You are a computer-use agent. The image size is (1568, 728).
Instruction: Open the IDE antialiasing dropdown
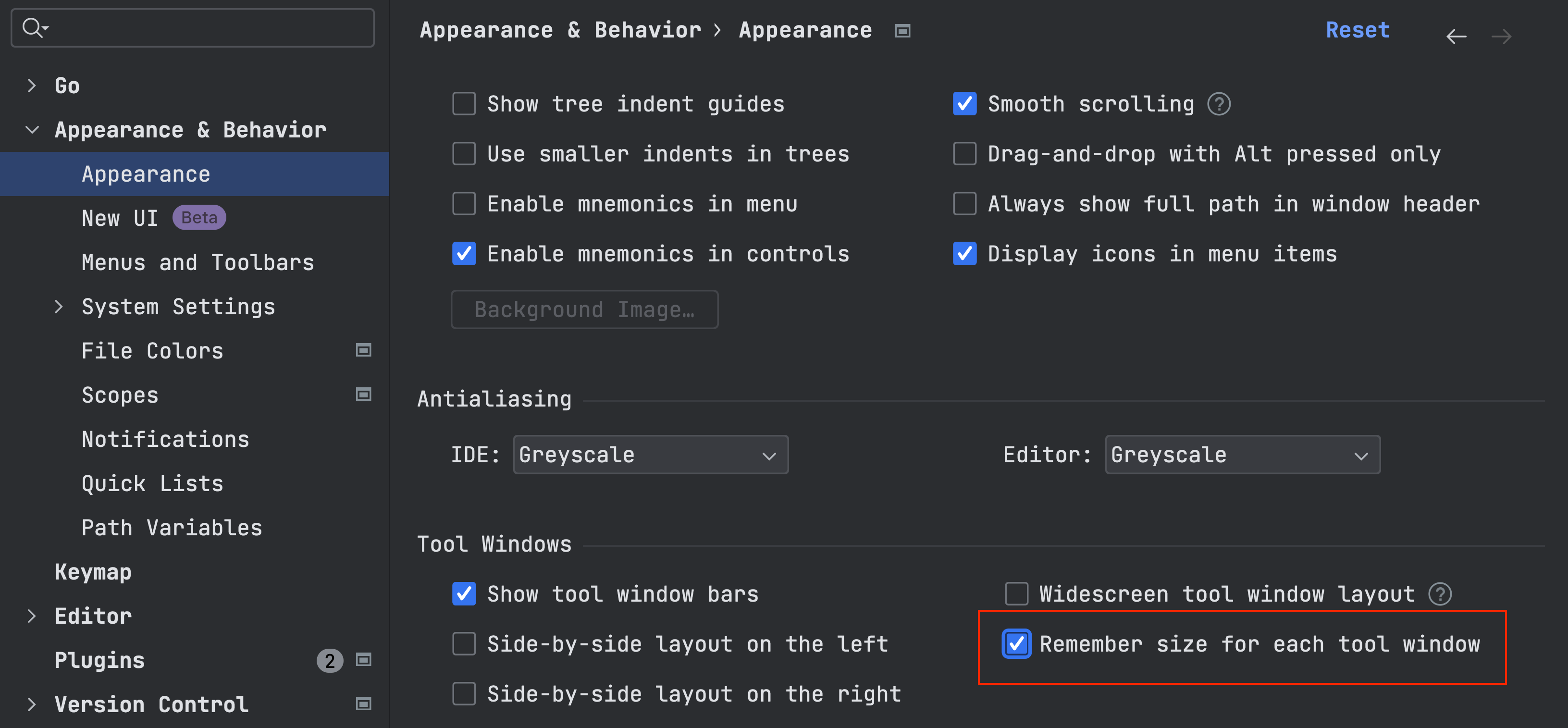[x=650, y=455]
